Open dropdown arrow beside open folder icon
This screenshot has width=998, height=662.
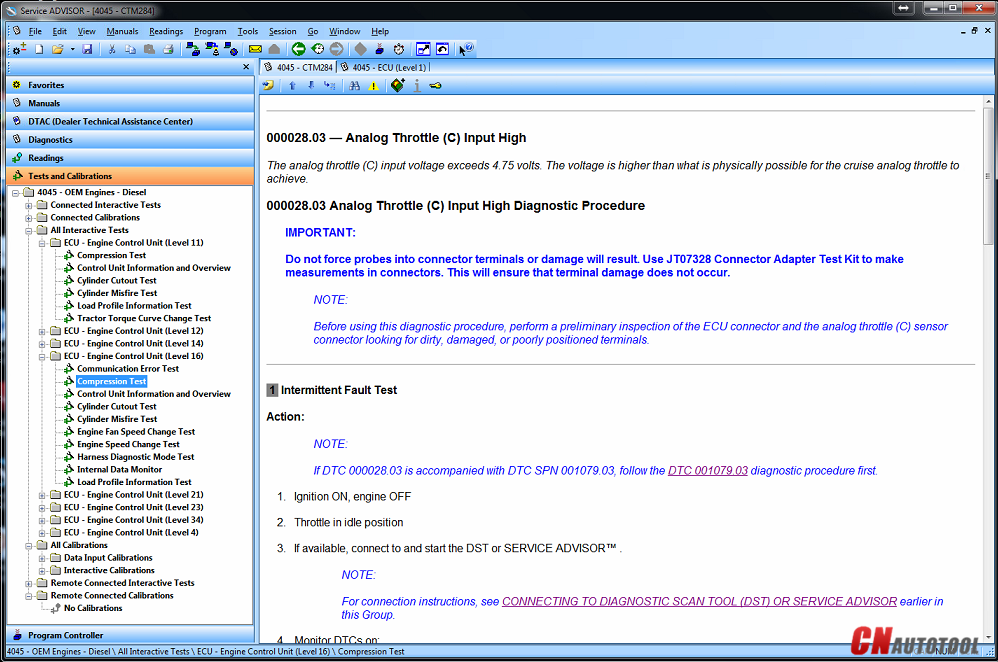[73, 49]
